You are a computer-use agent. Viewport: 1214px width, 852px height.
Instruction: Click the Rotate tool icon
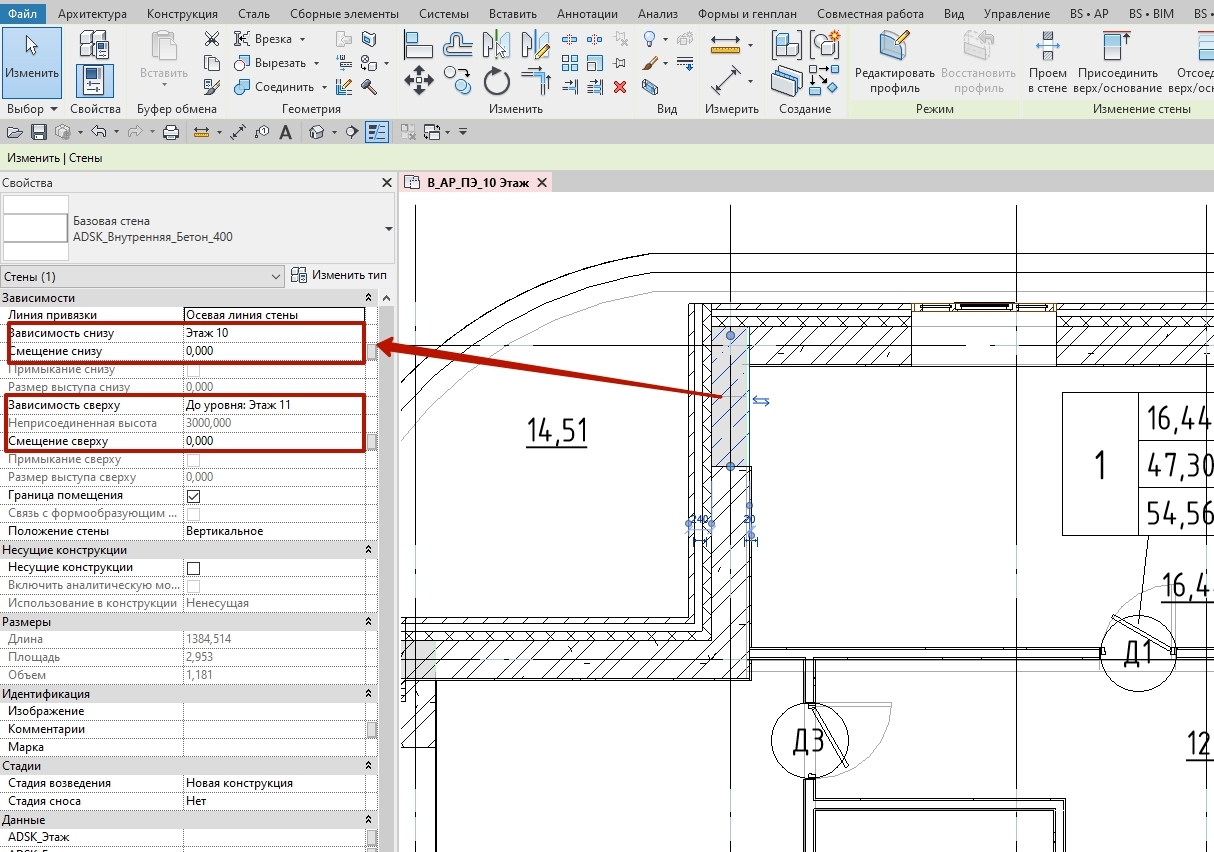(496, 80)
